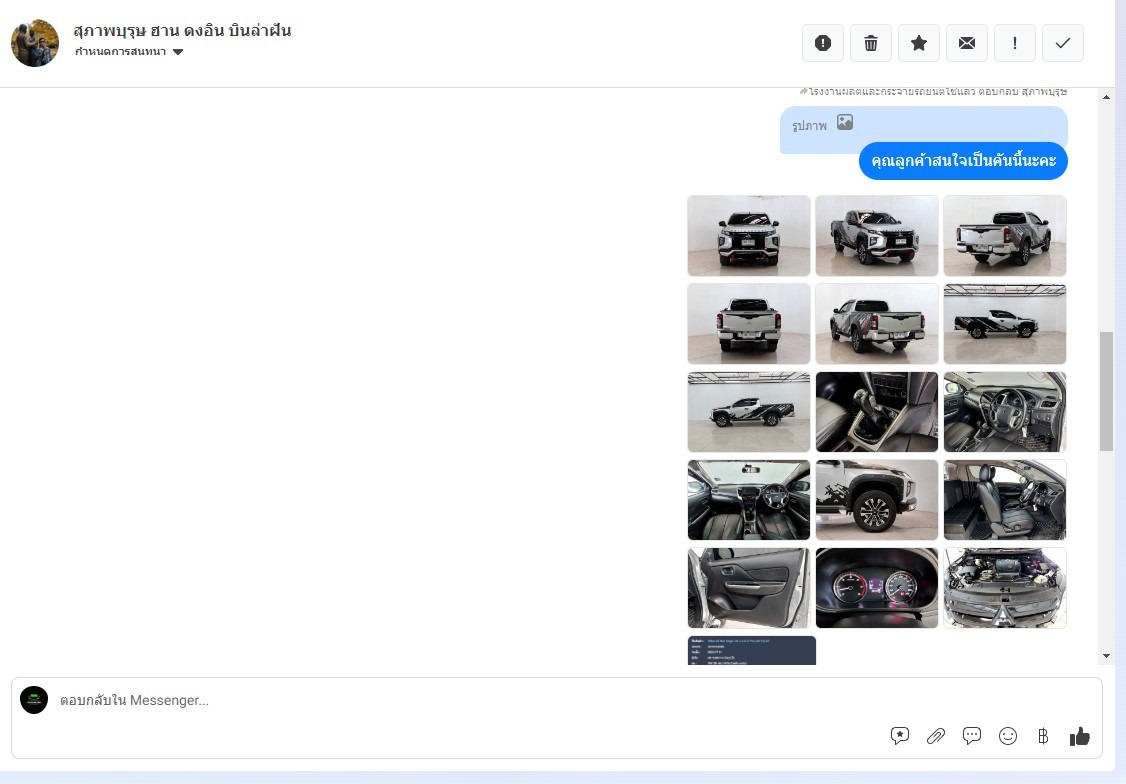
Task: Attach a file with the paperclip icon
Action: tap(936, 736)
